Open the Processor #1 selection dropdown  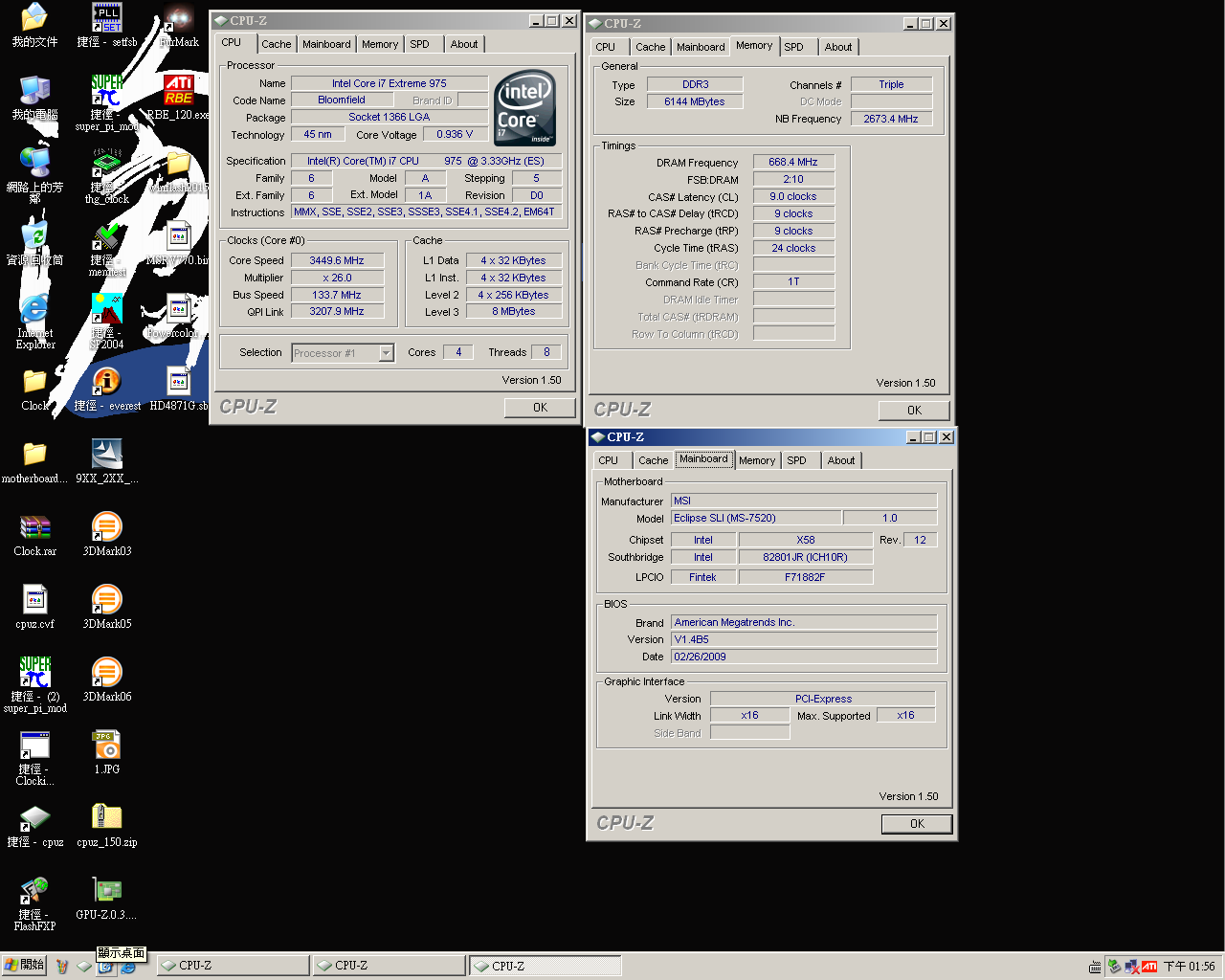pyautogui.click(x=386, y=353)
